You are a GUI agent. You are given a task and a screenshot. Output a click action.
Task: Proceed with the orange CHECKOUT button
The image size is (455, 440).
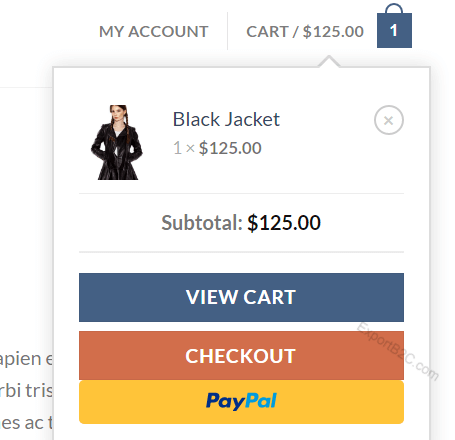(241, 355)
